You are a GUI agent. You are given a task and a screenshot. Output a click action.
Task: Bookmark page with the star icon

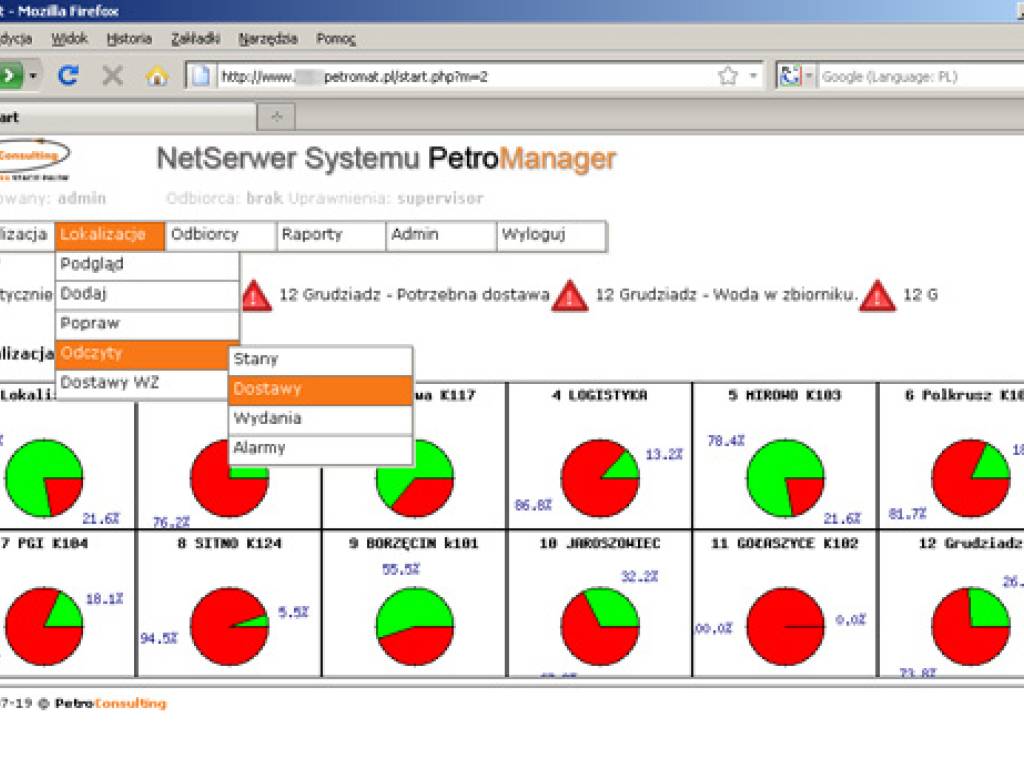pyautogui.click(x=728, y=76)
